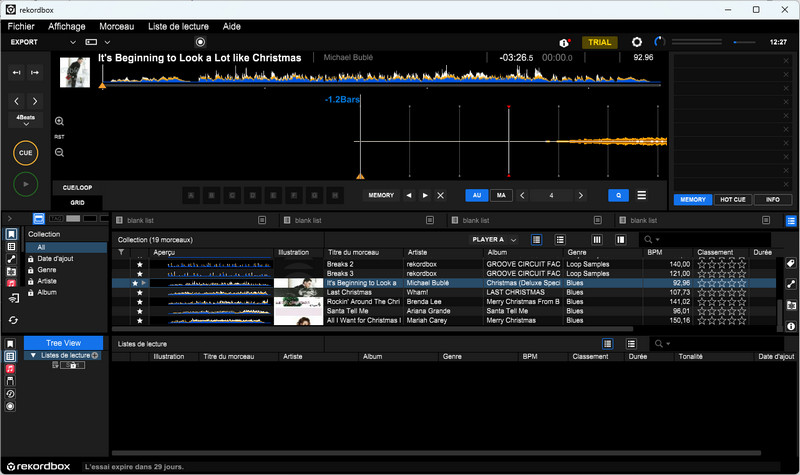Click the notification info icon near TRIAL
800x475 pixels.
[564, 43]
